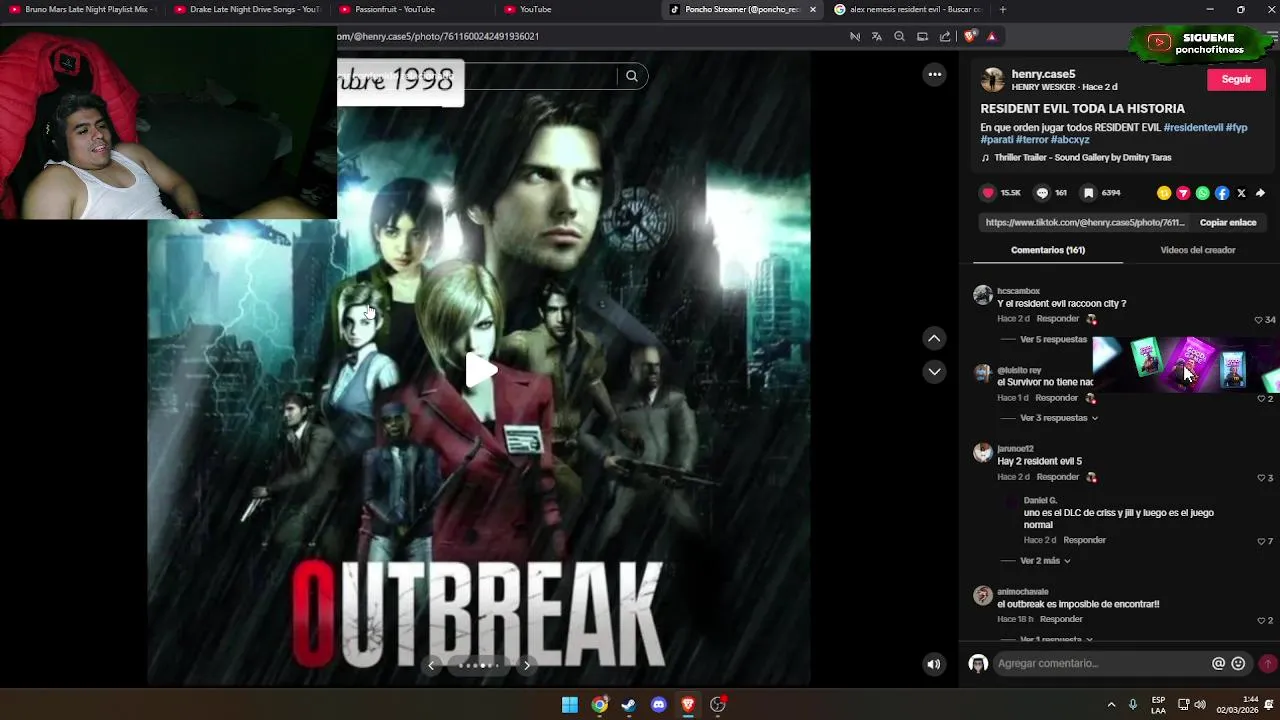Click Responder under Daniel G.'s reply
The height and width of the screenshot is (720, 1280).
[1084, 540]
